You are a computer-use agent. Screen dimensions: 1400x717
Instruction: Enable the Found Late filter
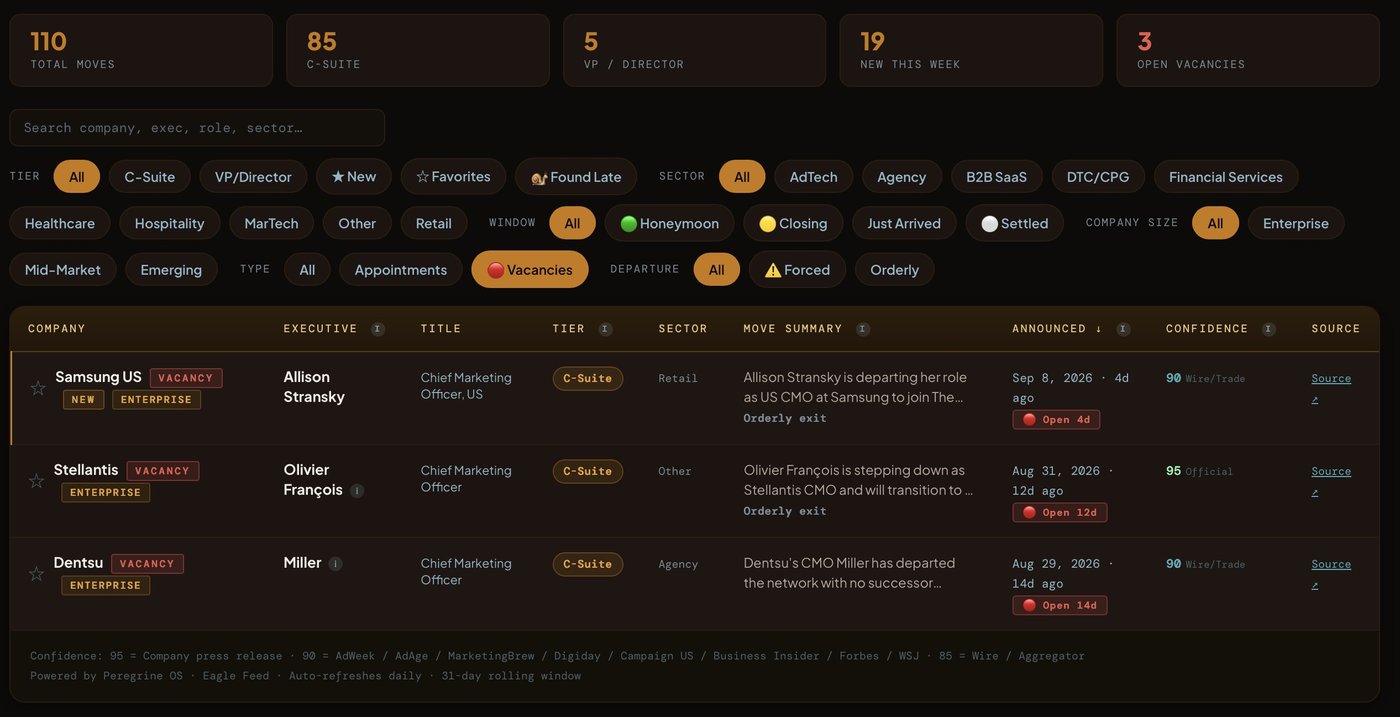tap(576, 177)
